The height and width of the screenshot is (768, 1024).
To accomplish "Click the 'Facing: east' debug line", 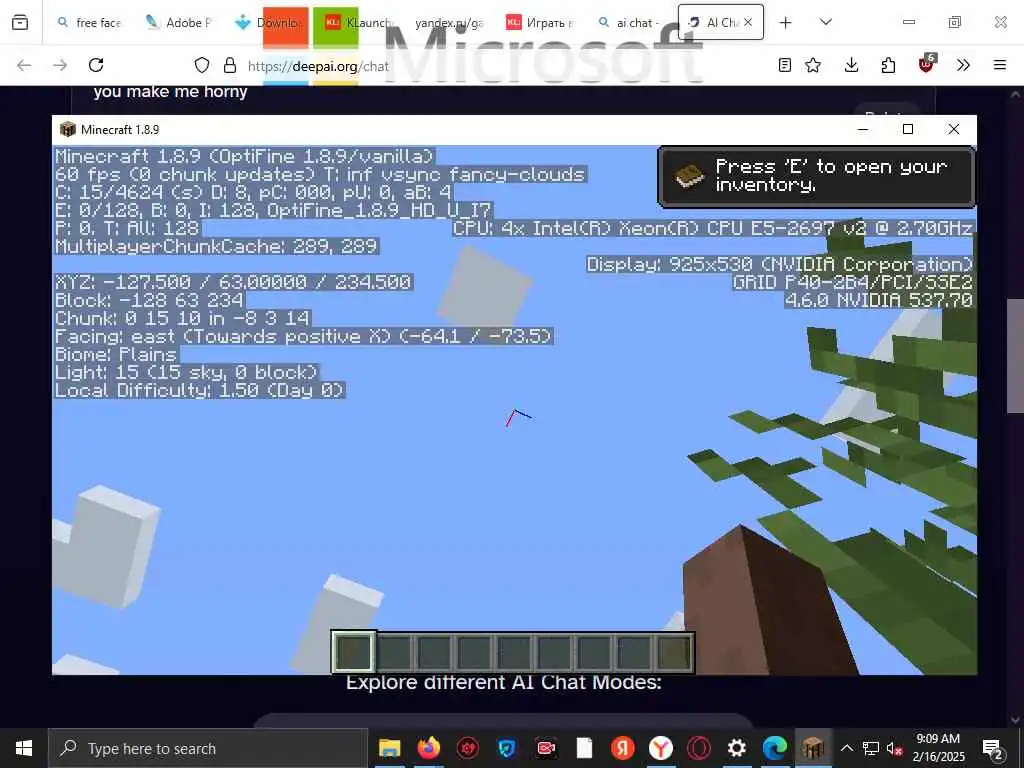I will [x=304, y=336].
